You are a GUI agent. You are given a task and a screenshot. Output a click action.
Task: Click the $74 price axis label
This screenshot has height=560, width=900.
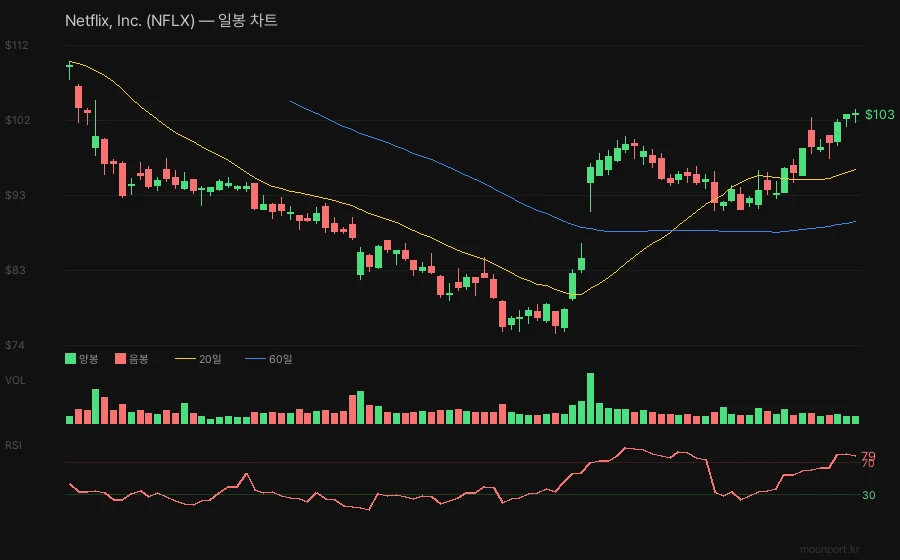(x=15, y=345)
